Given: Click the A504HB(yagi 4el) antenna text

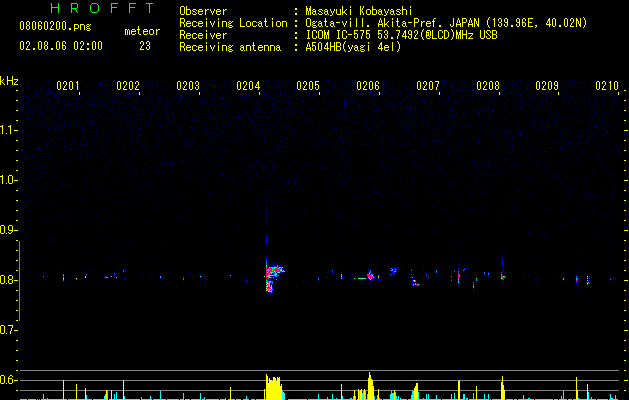Looking at the screenshot, I should pos(353,47).
